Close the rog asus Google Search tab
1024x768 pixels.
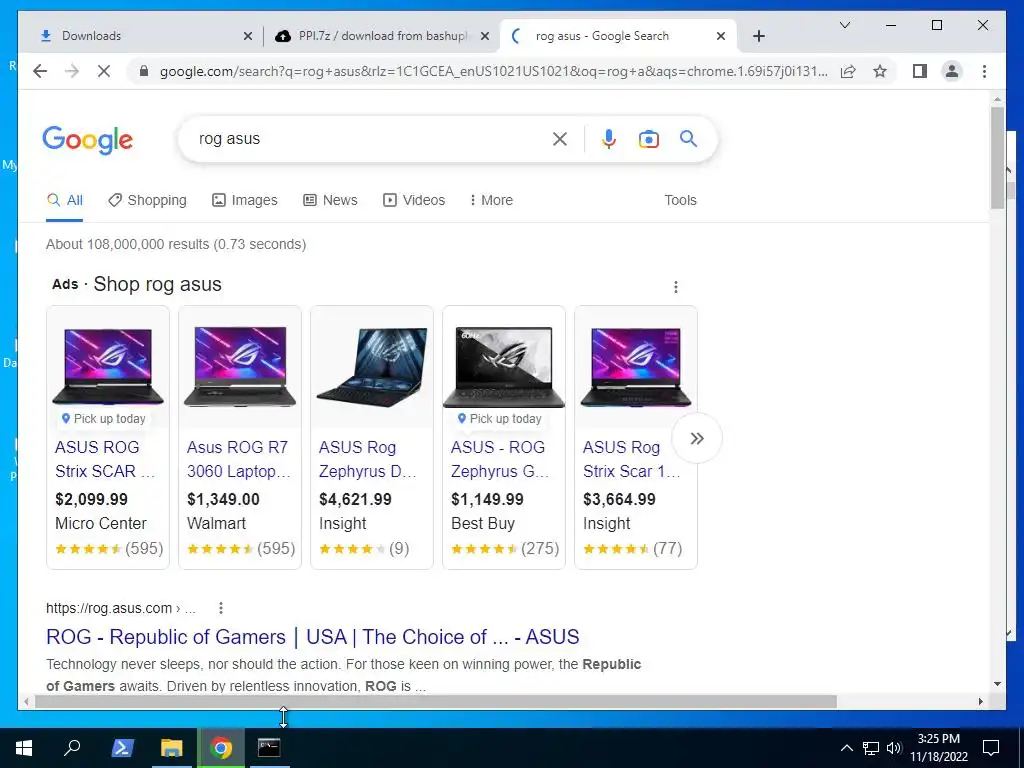(721, 37)
